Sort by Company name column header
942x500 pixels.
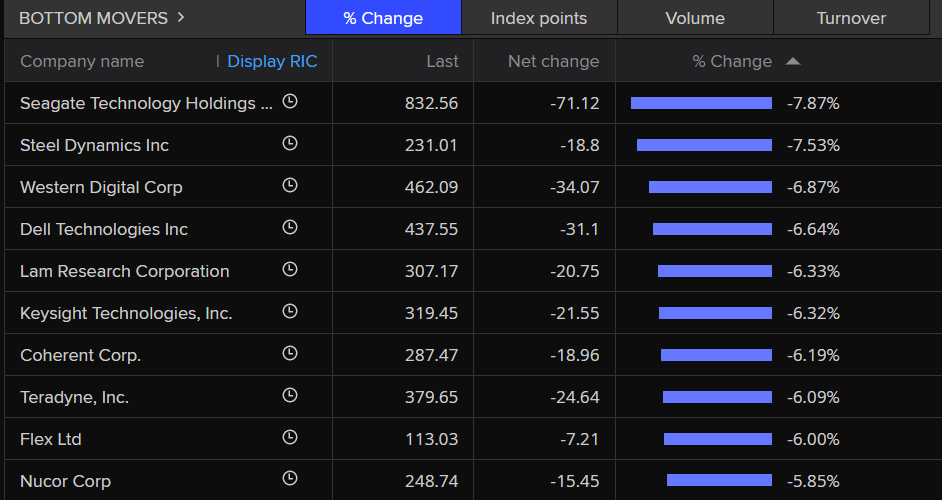(x=82, y=61)
